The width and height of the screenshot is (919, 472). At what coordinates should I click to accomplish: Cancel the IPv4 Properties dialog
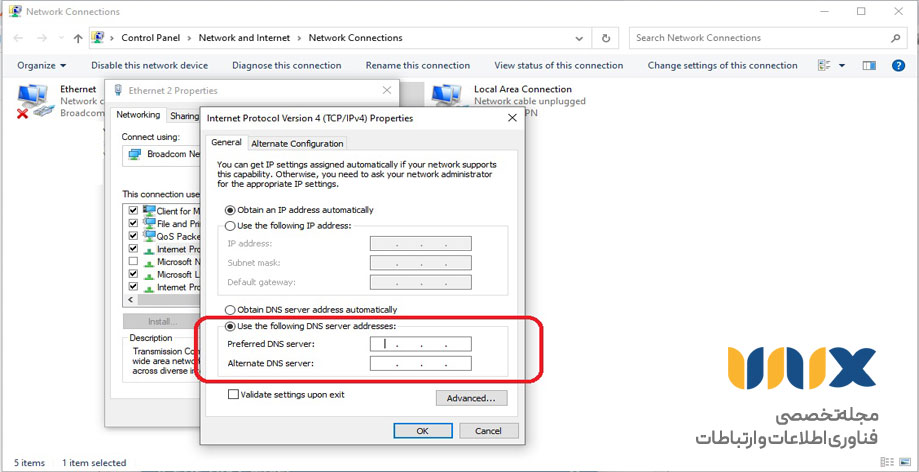click(488, 430)
